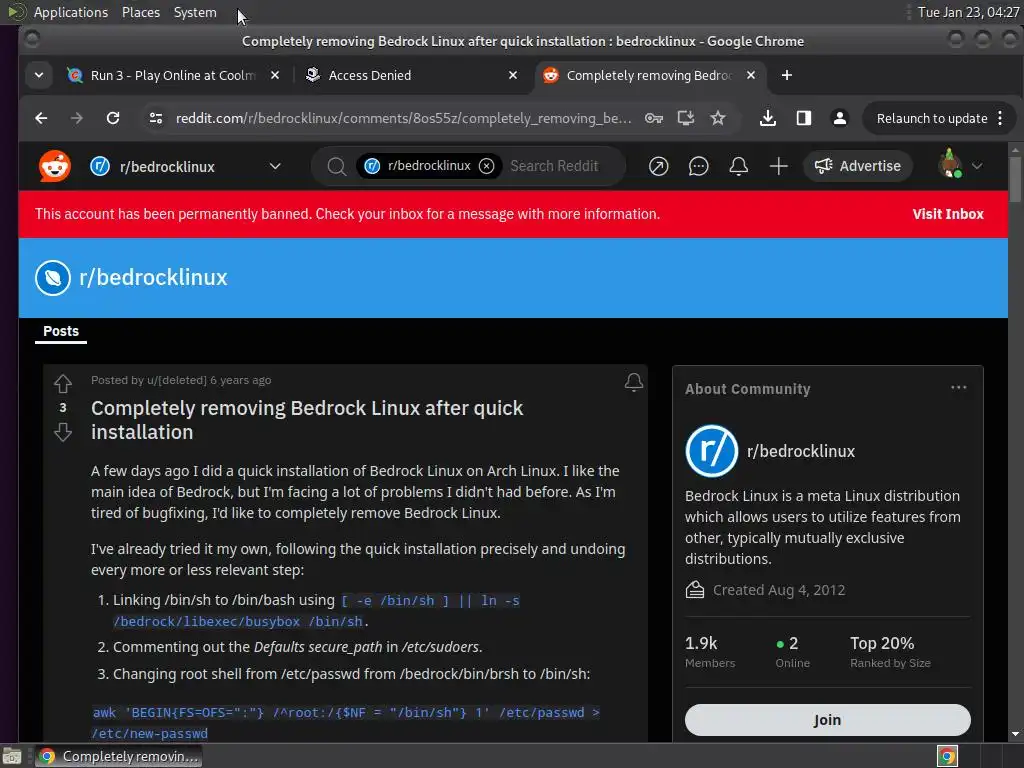Click the search magnifier icon
The height and width of the screenshot is (768, 1024).
[x=336, y=167]
